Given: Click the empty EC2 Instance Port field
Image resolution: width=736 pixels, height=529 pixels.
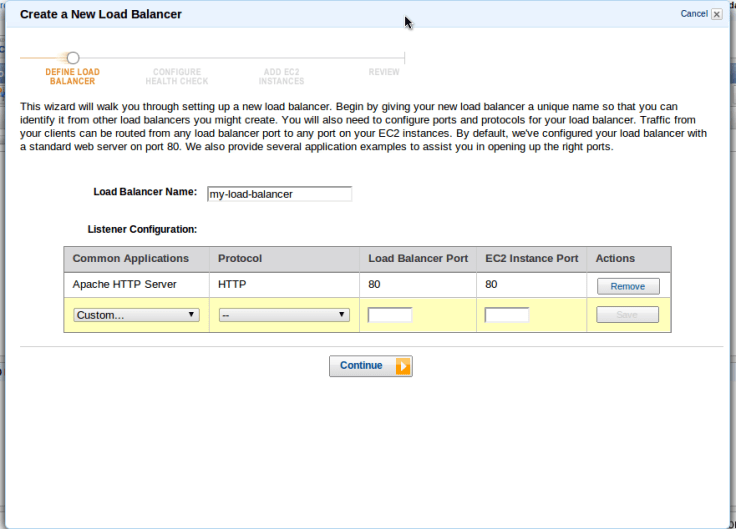Looking at the screenshot, I should [x=507, y=315].
